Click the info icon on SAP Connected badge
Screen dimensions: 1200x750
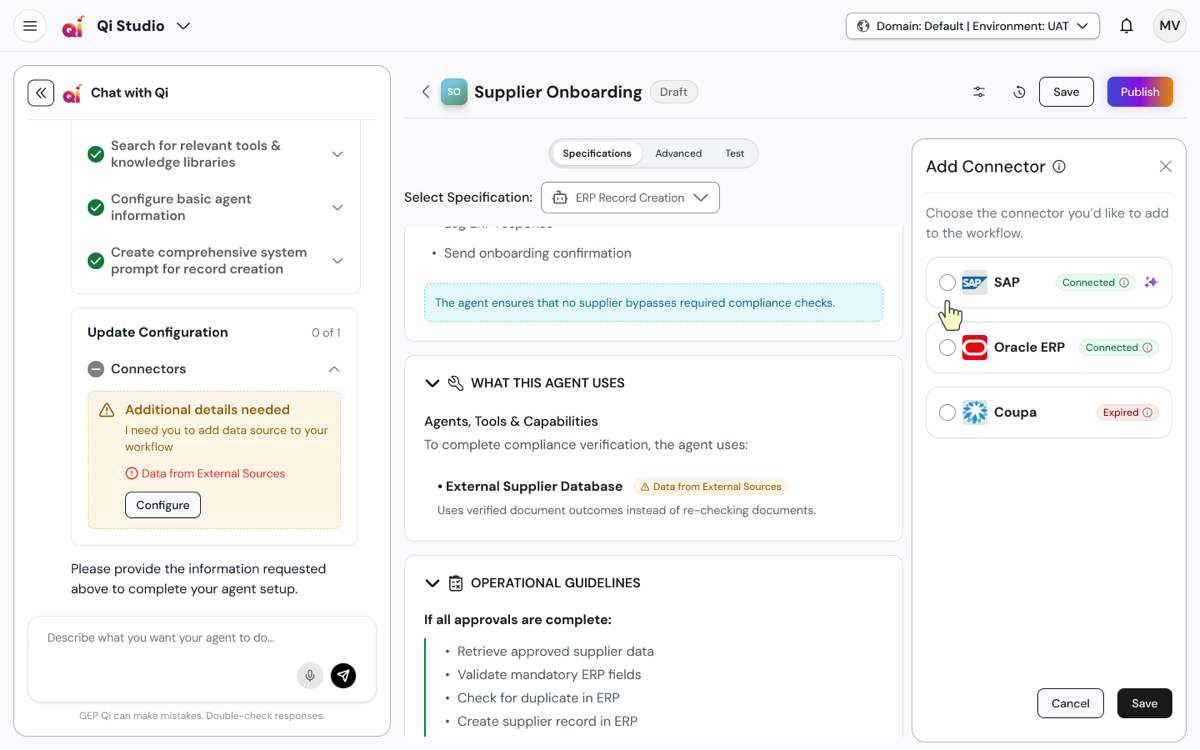click(1124, 283)
